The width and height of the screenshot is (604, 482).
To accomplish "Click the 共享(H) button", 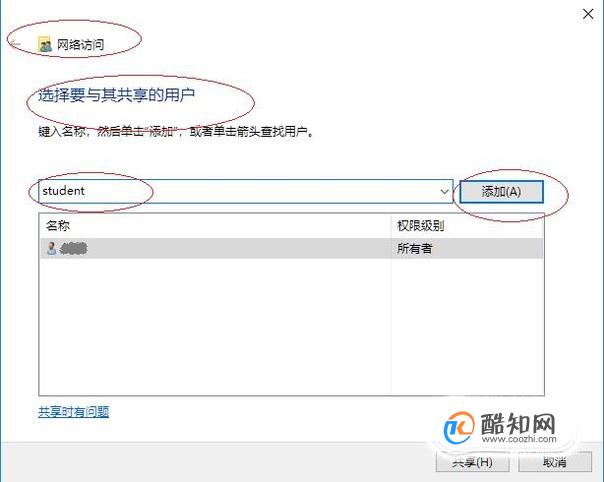I will coord(473,462).
